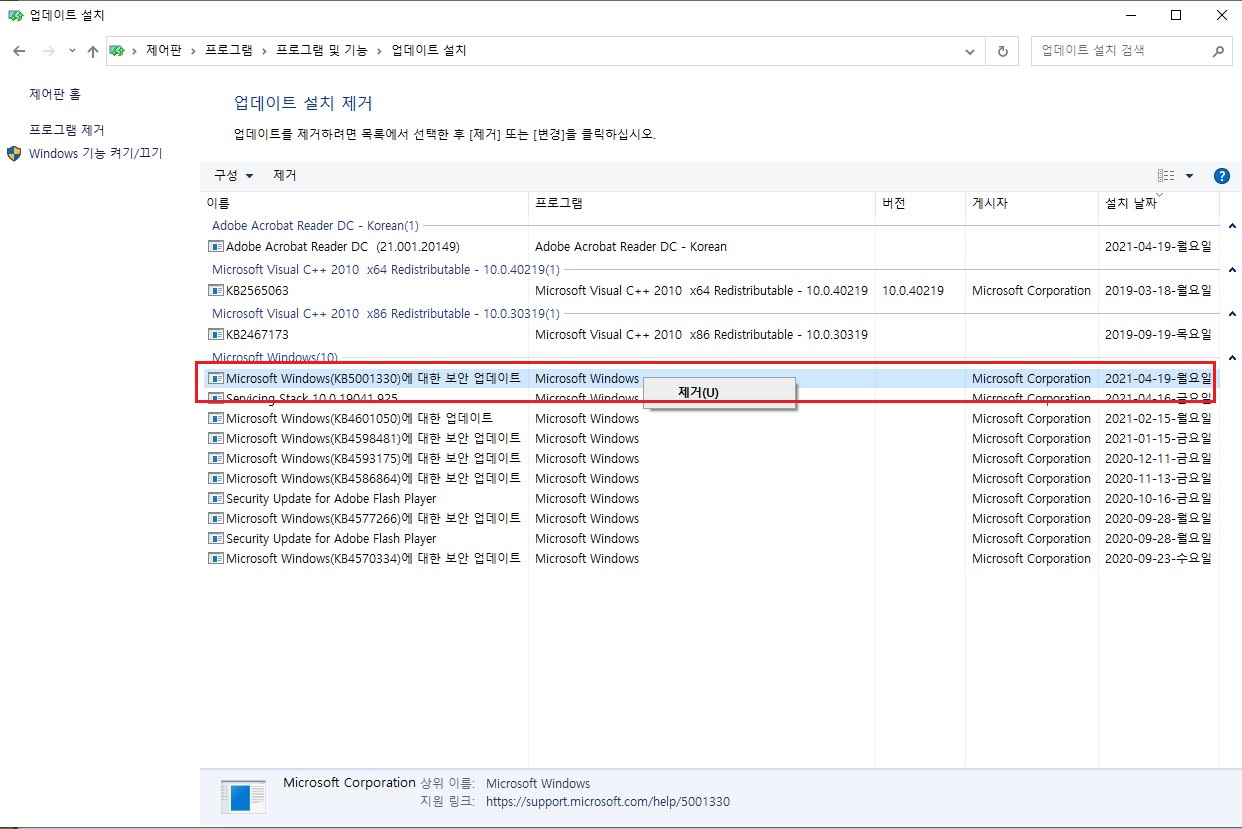Image resolution: width=1242 pixels, height=829 pixels.
Task: Click the search magnifier icon
Action: pyautogui.click(x=1218, y=50)
